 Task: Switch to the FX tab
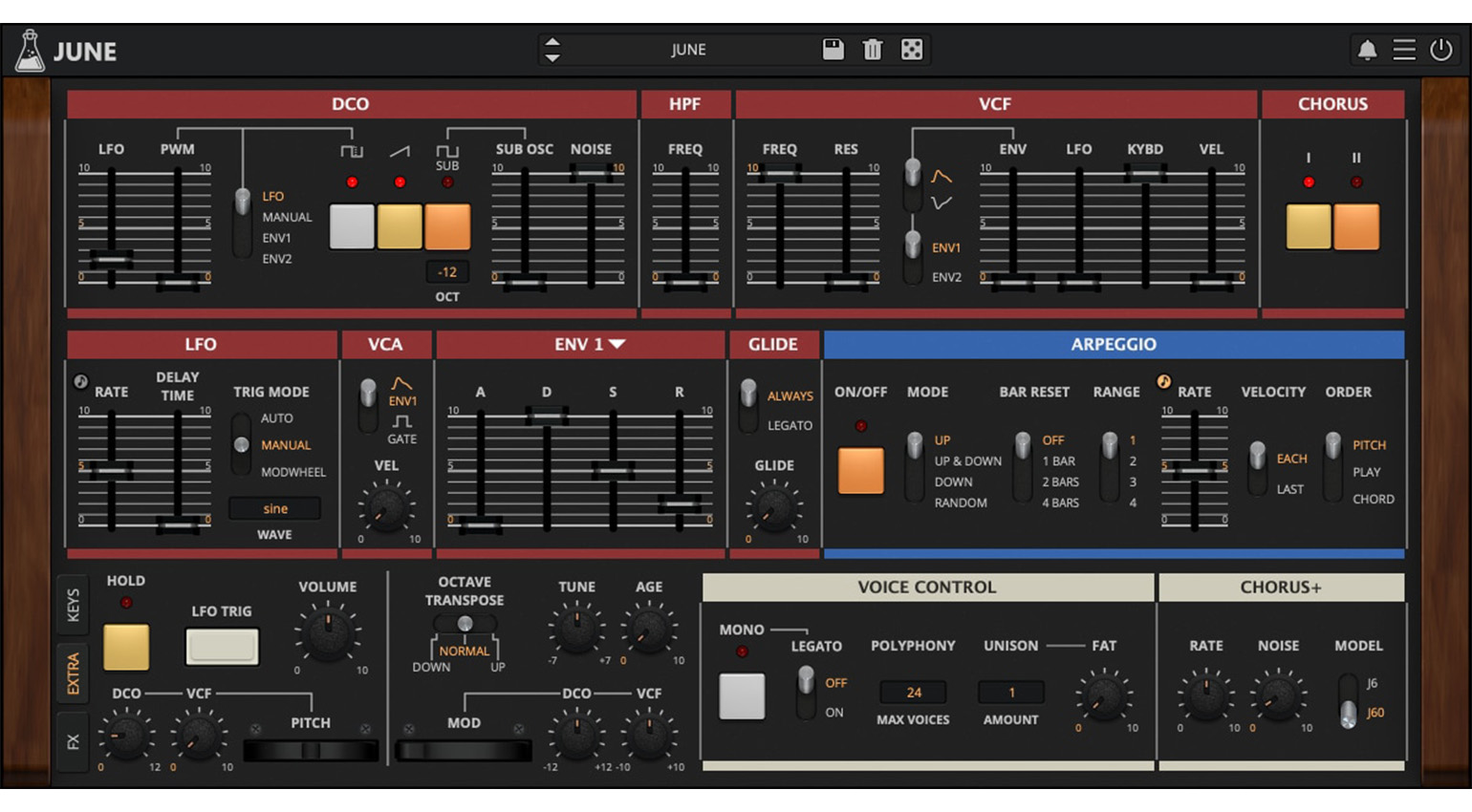coord(74,741)
